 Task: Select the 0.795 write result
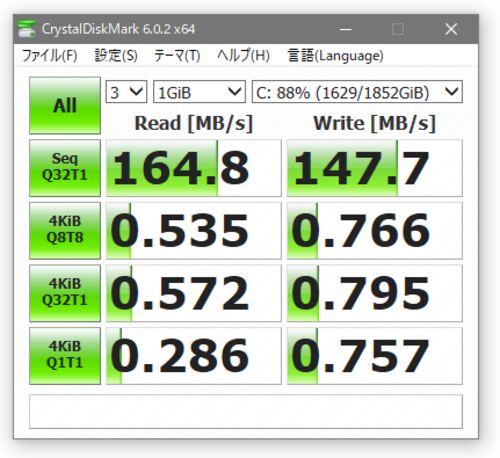[375, 293]
